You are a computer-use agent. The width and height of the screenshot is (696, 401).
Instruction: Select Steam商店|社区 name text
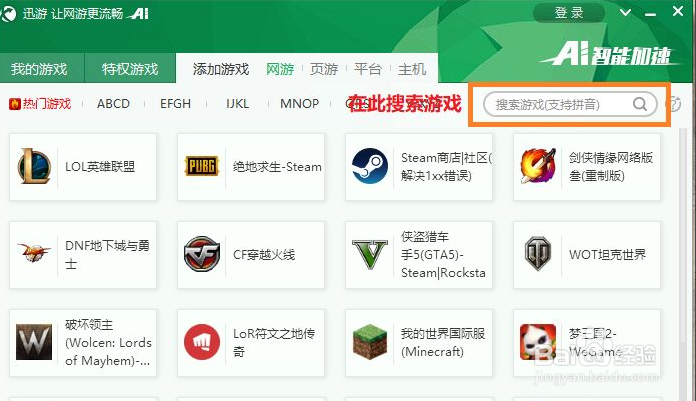(x=446, y=167)
